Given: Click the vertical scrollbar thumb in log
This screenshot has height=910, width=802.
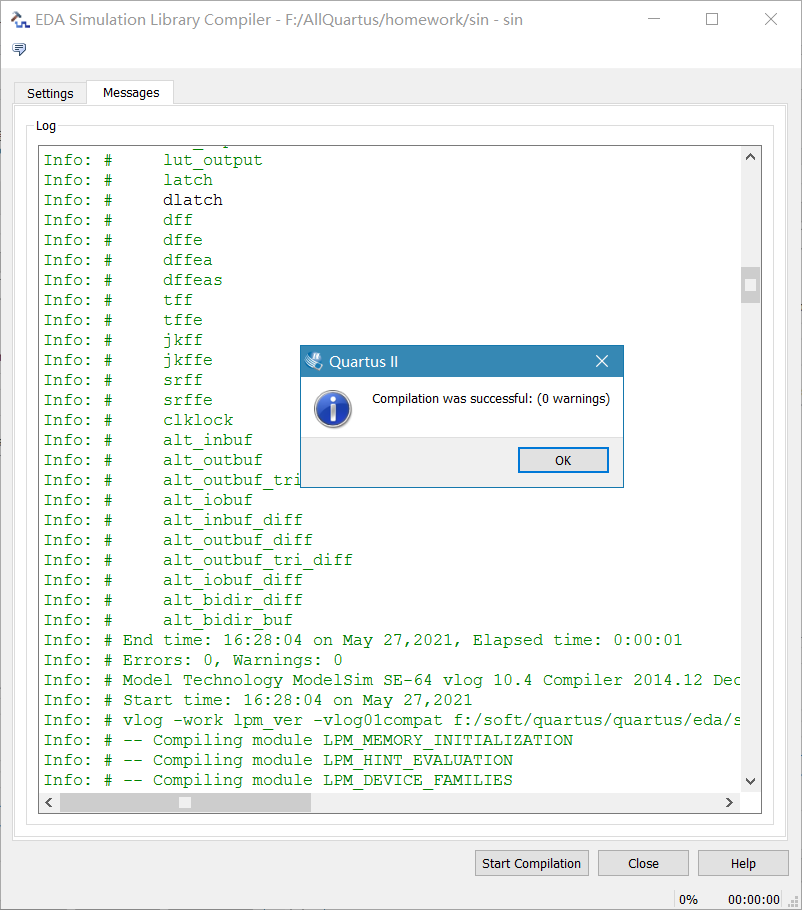Looking at the screenshot, I should click(x=750, y=285).
